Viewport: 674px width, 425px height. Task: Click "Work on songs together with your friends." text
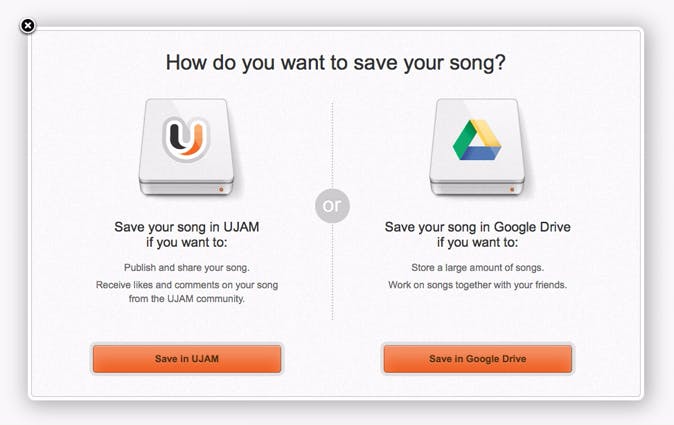tap(477, 285)
